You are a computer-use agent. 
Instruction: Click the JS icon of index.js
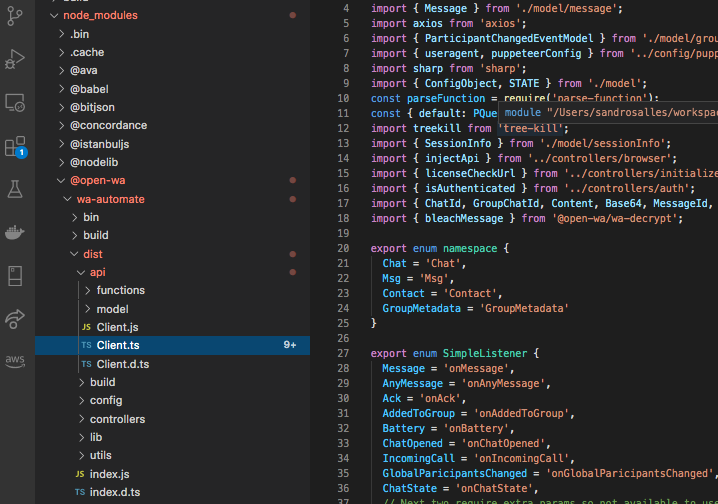click(x=80, y=474)
